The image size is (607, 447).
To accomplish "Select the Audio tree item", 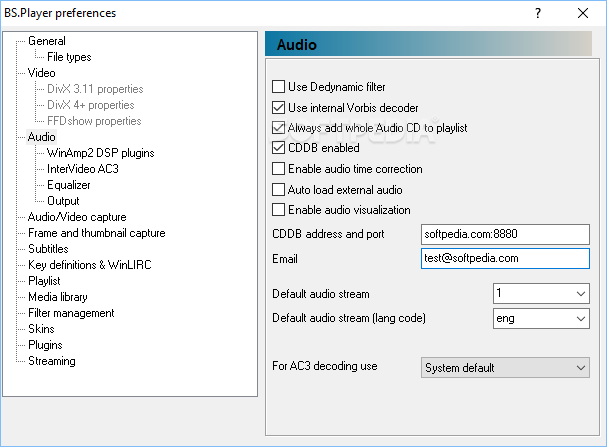I will tap(41, 137).
